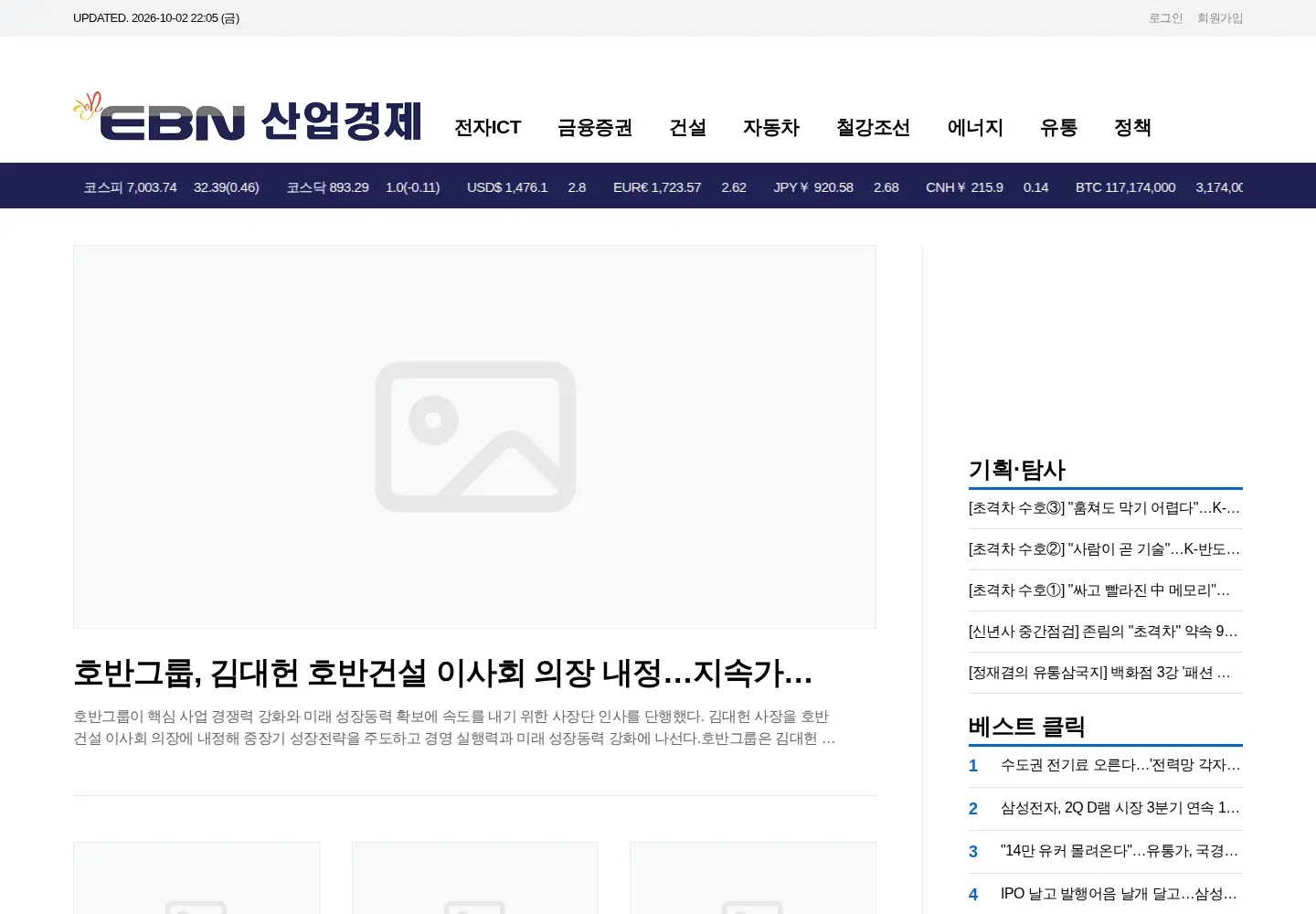Select the 유통 category
This screenshot has width=1316, height=914.
tap(1058, 128)
